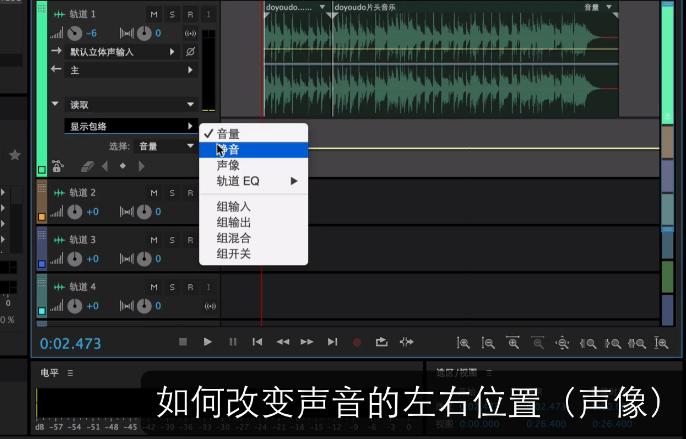Choose 组混合 menu item

coord(254,238)
